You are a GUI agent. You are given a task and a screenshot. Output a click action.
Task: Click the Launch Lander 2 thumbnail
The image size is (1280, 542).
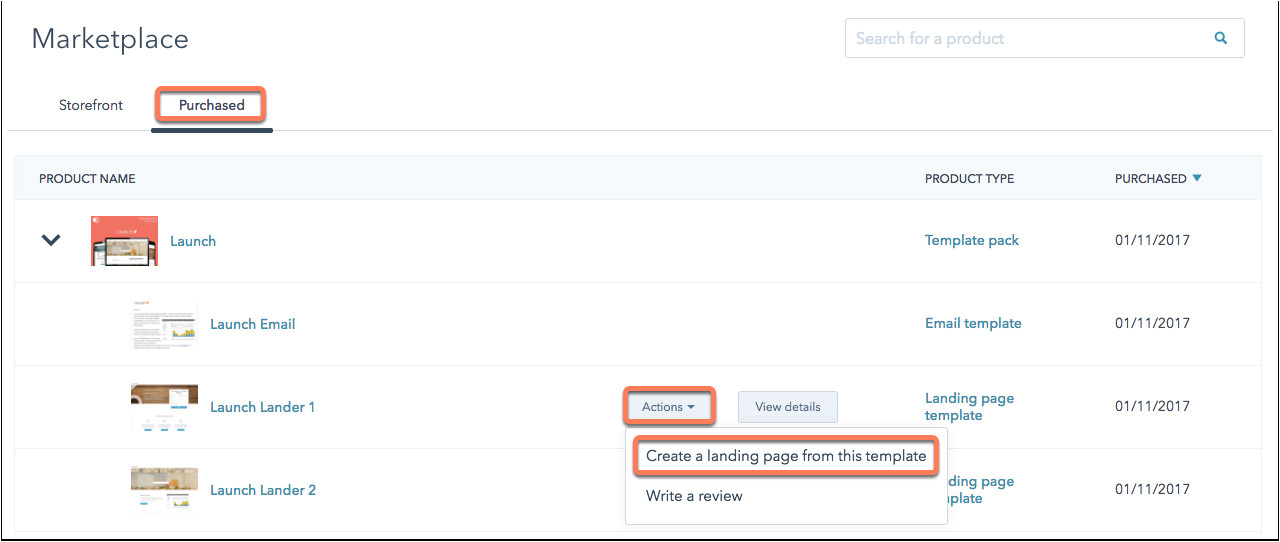click(x=164, y=490)
